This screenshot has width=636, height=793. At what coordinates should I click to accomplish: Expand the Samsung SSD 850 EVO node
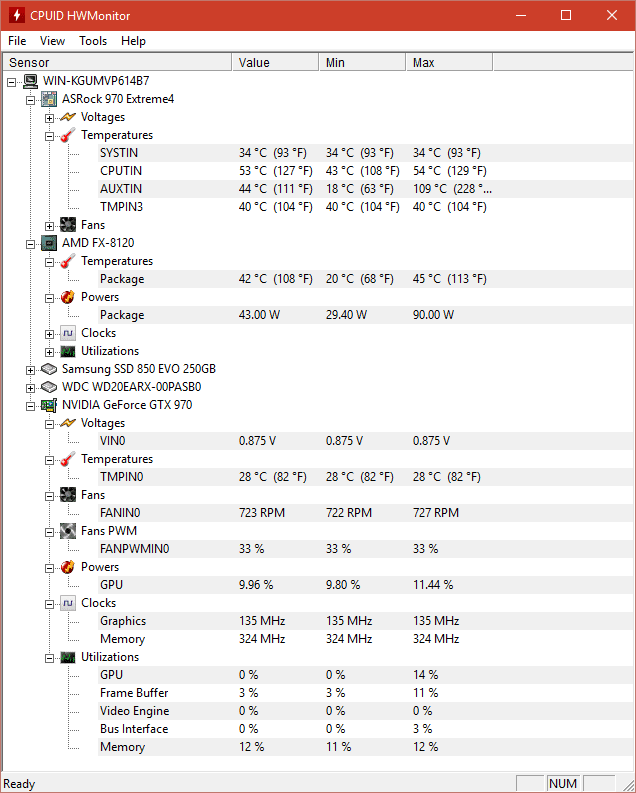tap(31, 369)
